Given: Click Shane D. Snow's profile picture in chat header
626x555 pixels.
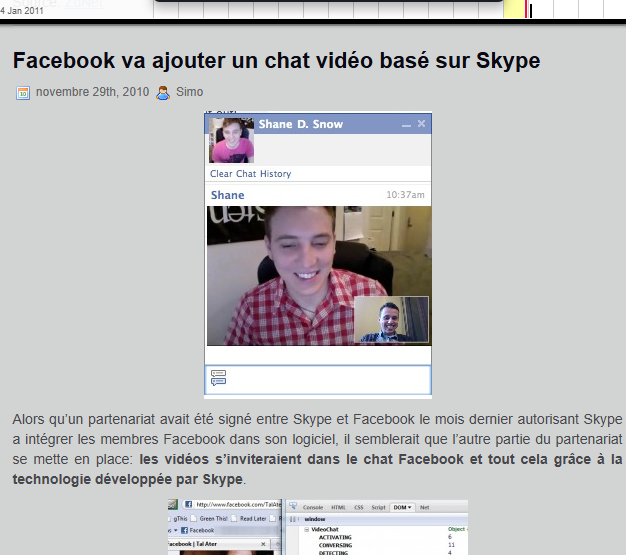Looking at the screenshot, I should (x=231, y=140).
